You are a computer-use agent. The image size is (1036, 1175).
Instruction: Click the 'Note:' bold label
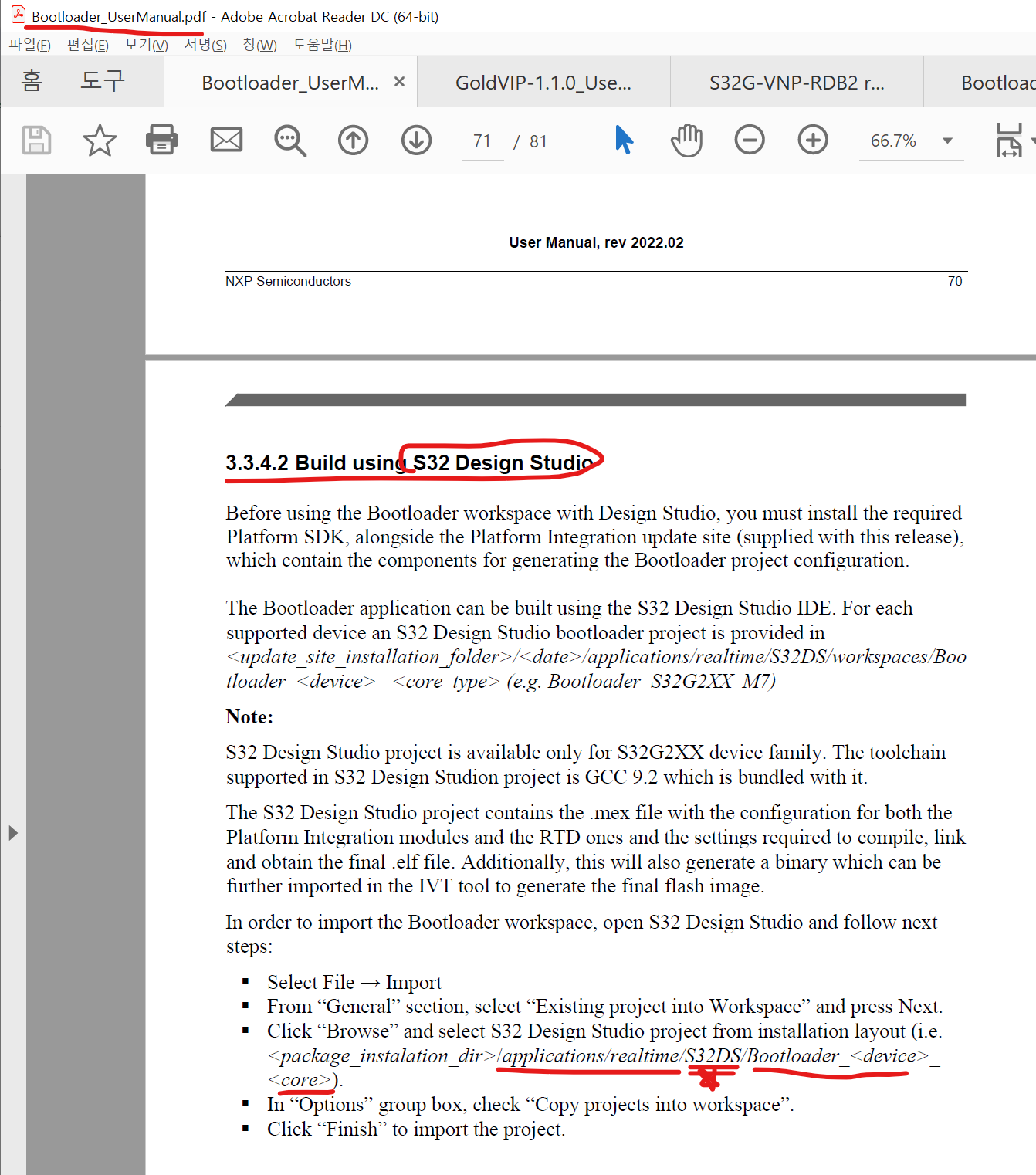coord(249,717)
